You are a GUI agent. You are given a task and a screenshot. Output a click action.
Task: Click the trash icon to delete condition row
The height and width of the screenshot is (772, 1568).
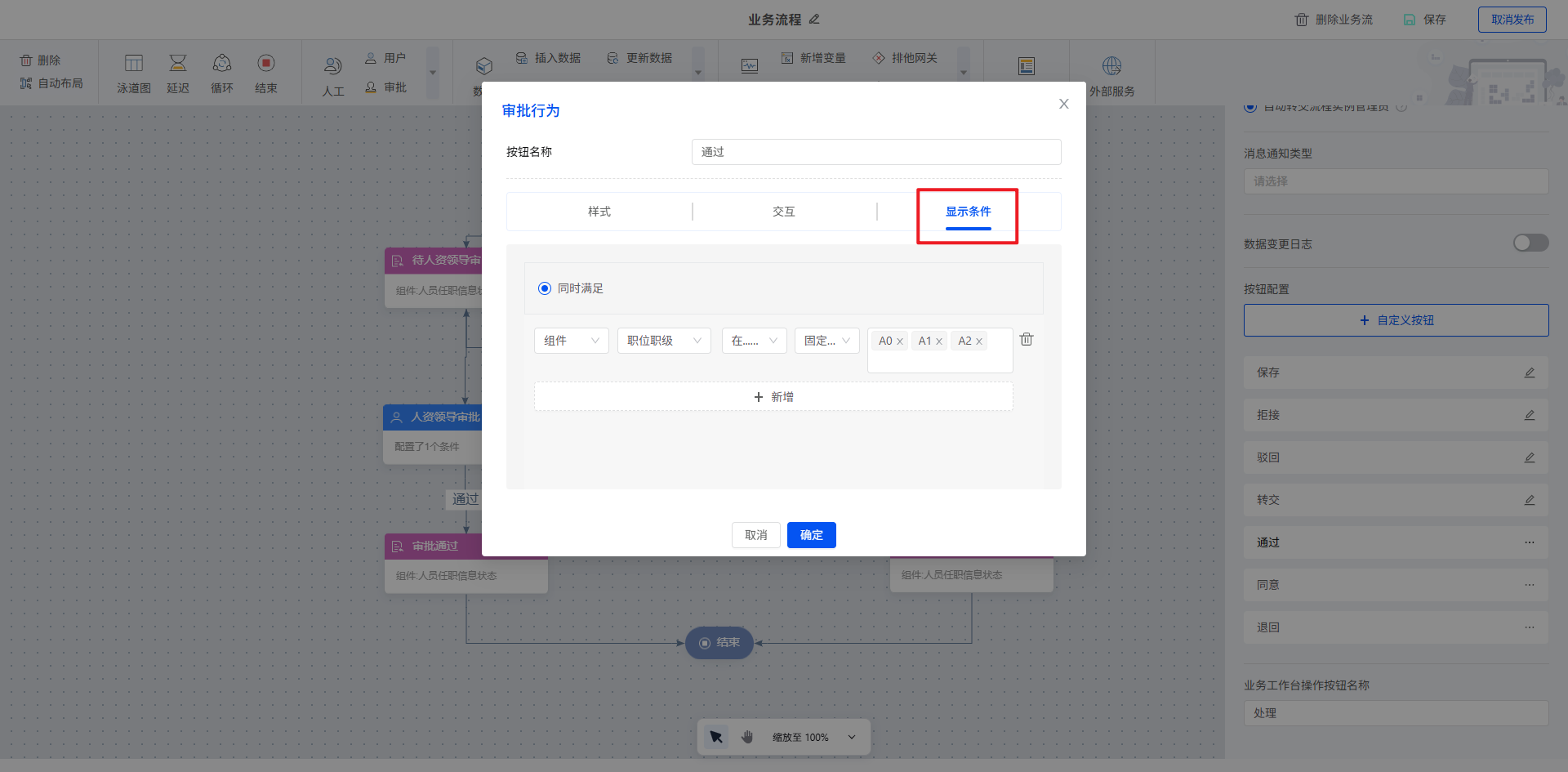coord(1027,339)
